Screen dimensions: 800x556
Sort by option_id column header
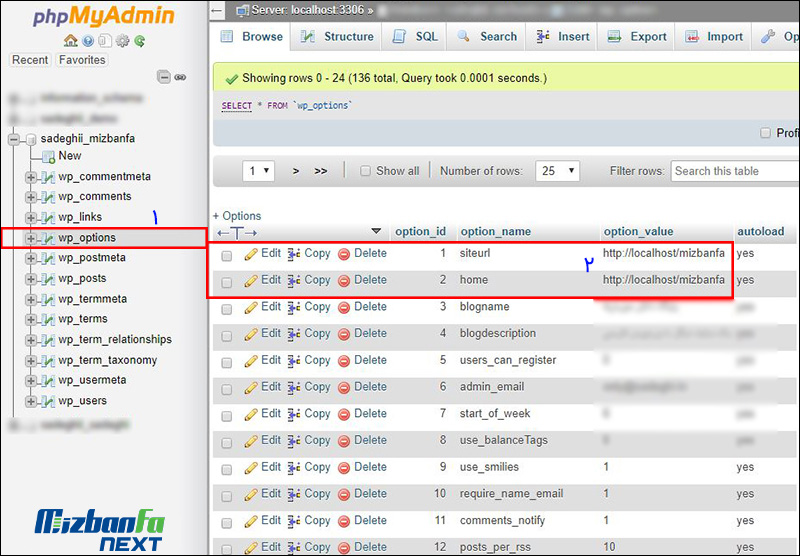coord(421,232)
